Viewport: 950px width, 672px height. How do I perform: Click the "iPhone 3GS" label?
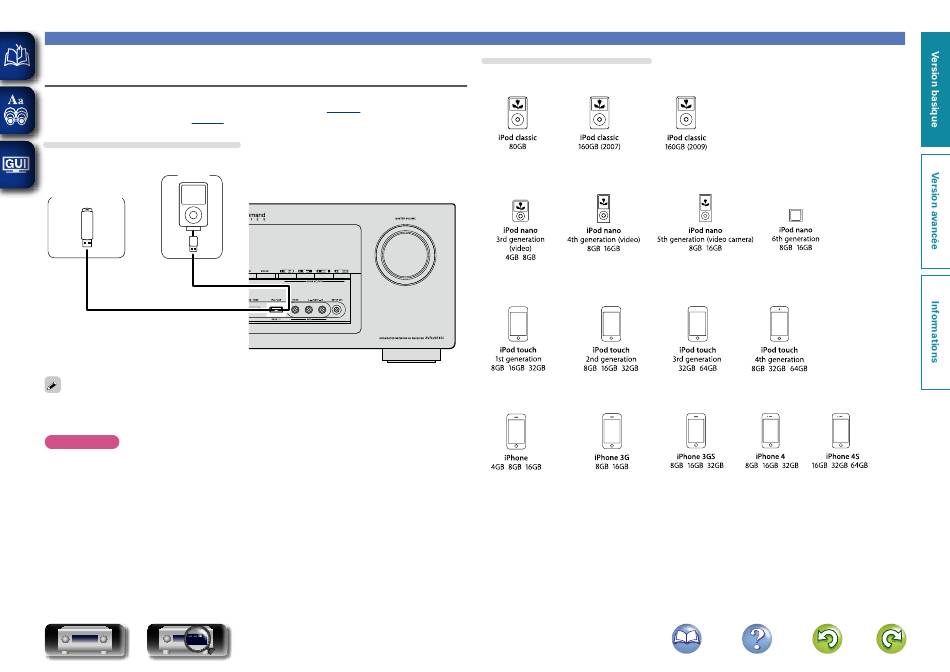(x=696, y=456)
